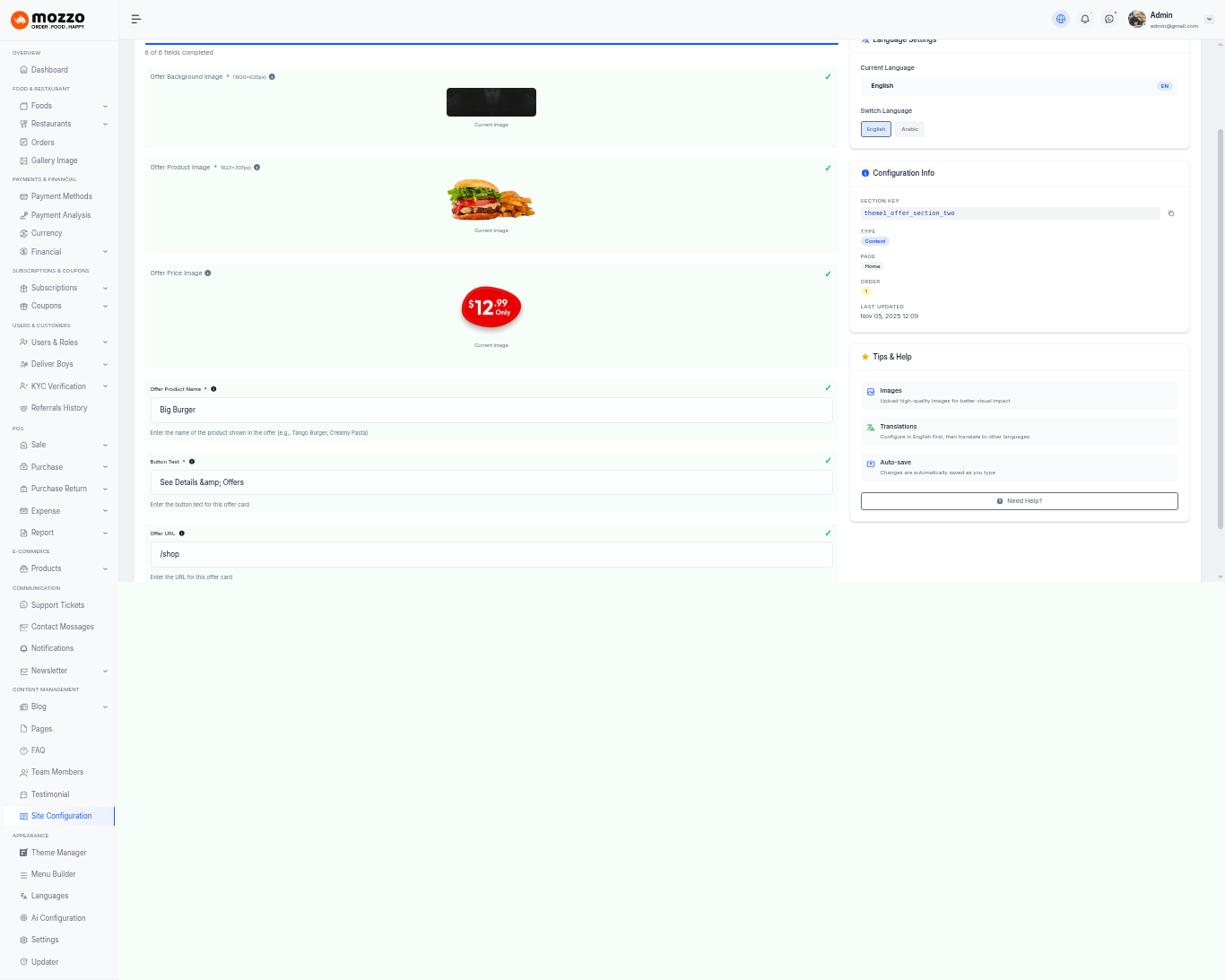Open the globe language icon in header

click(x=1061, y=19)
